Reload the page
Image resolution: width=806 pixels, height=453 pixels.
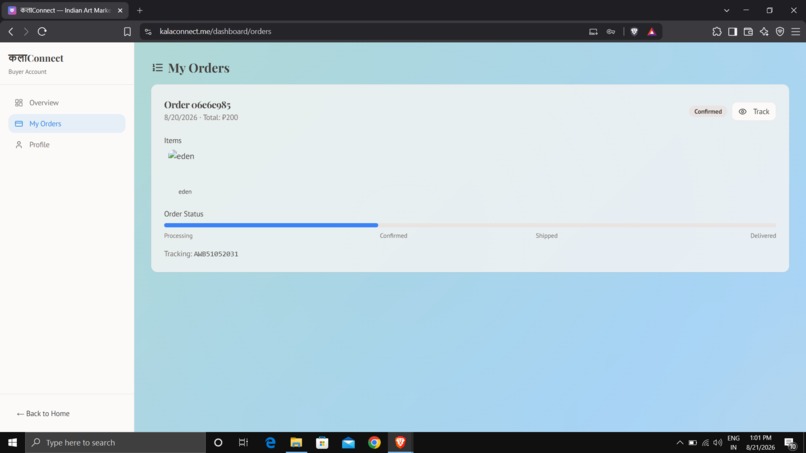tap(42, 31)
